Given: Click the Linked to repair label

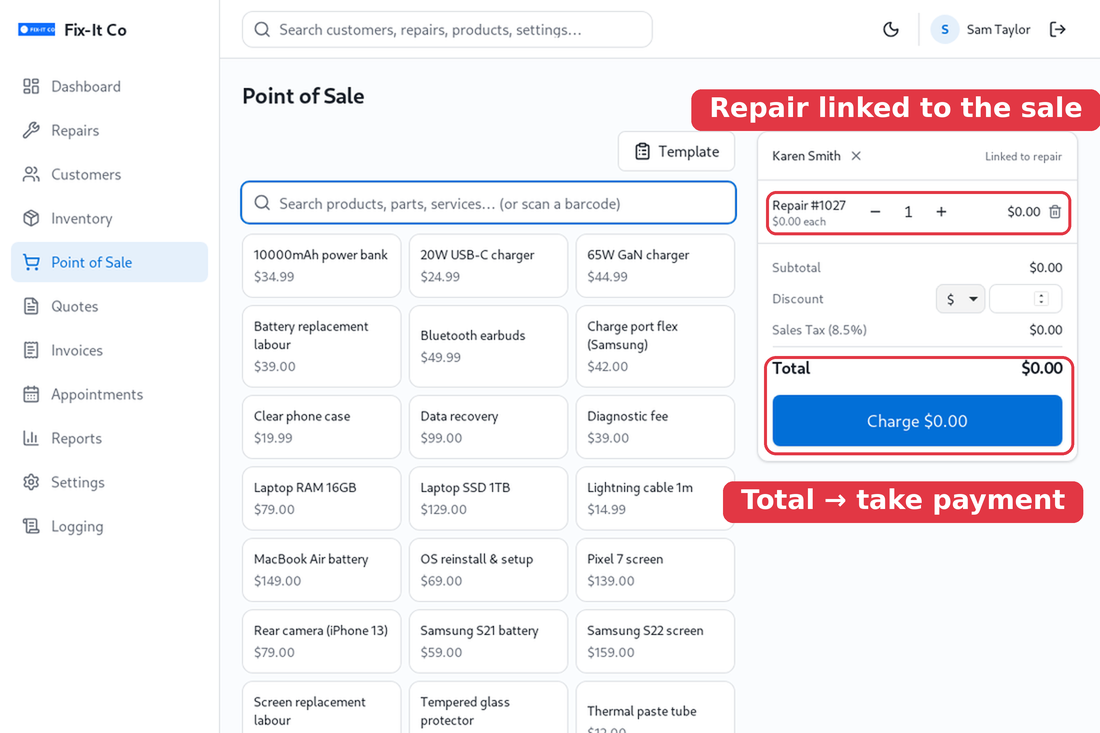Looking at the screenshot, I should click(x=1023, y=156).
